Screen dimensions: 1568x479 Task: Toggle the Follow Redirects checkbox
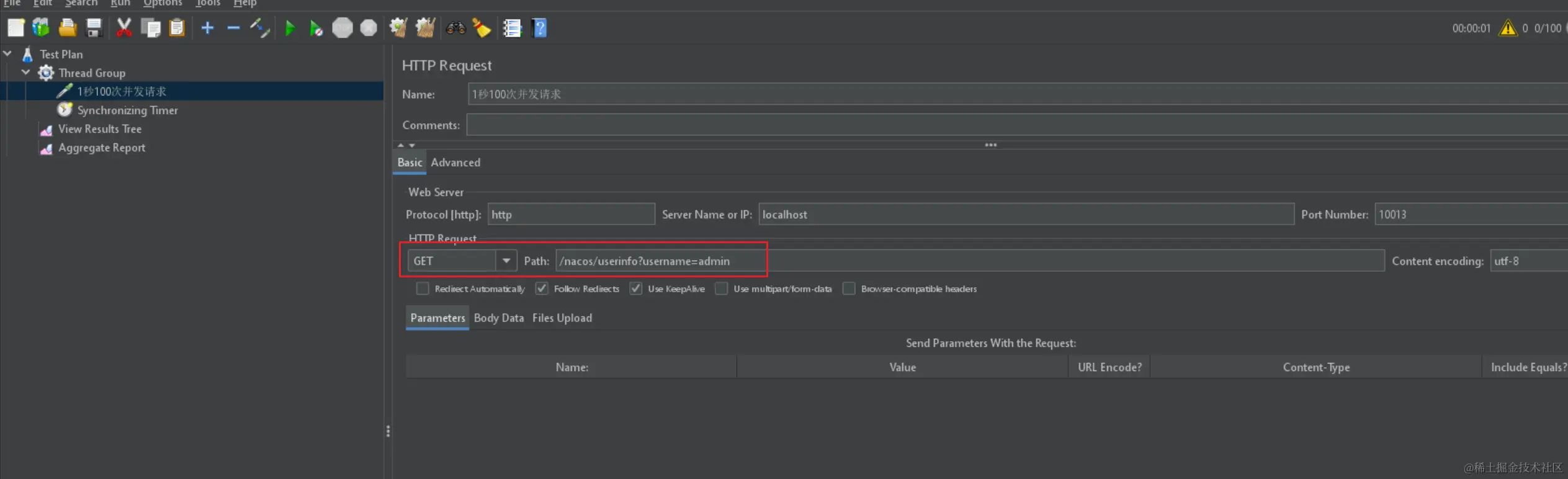point(542,289)
